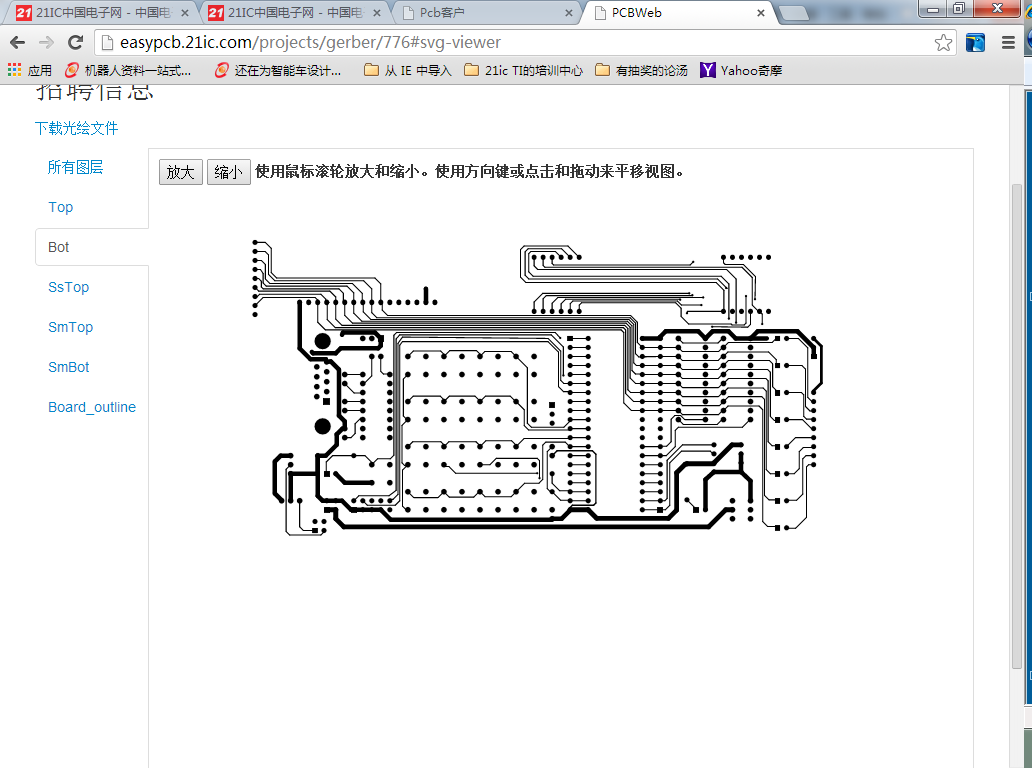Click the browser forward arrow
Screen dimensions: 1032x768
pyautogui.click(x=46, y=43)
